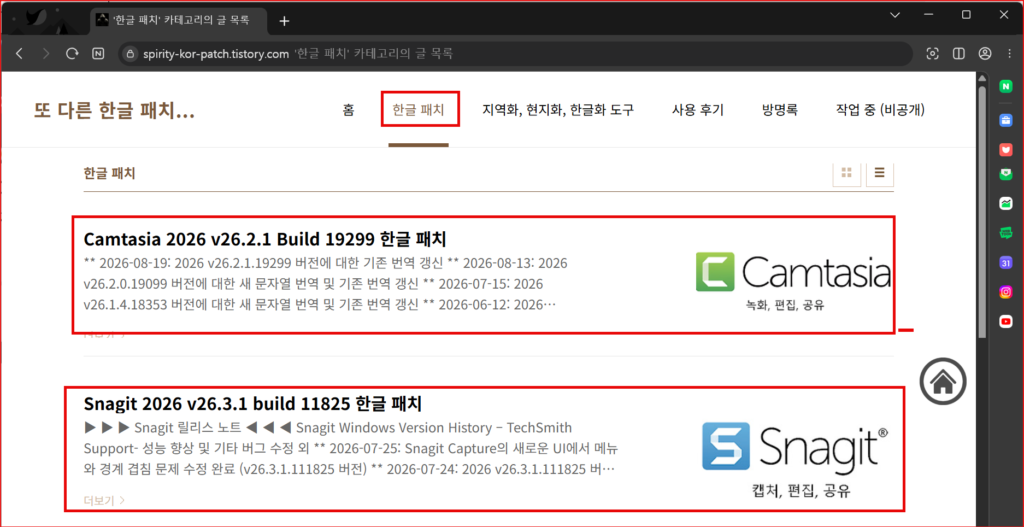Open the Naver home button in toolbar
This screenshot has height=527, width=1024.
[x=98, y=54]
